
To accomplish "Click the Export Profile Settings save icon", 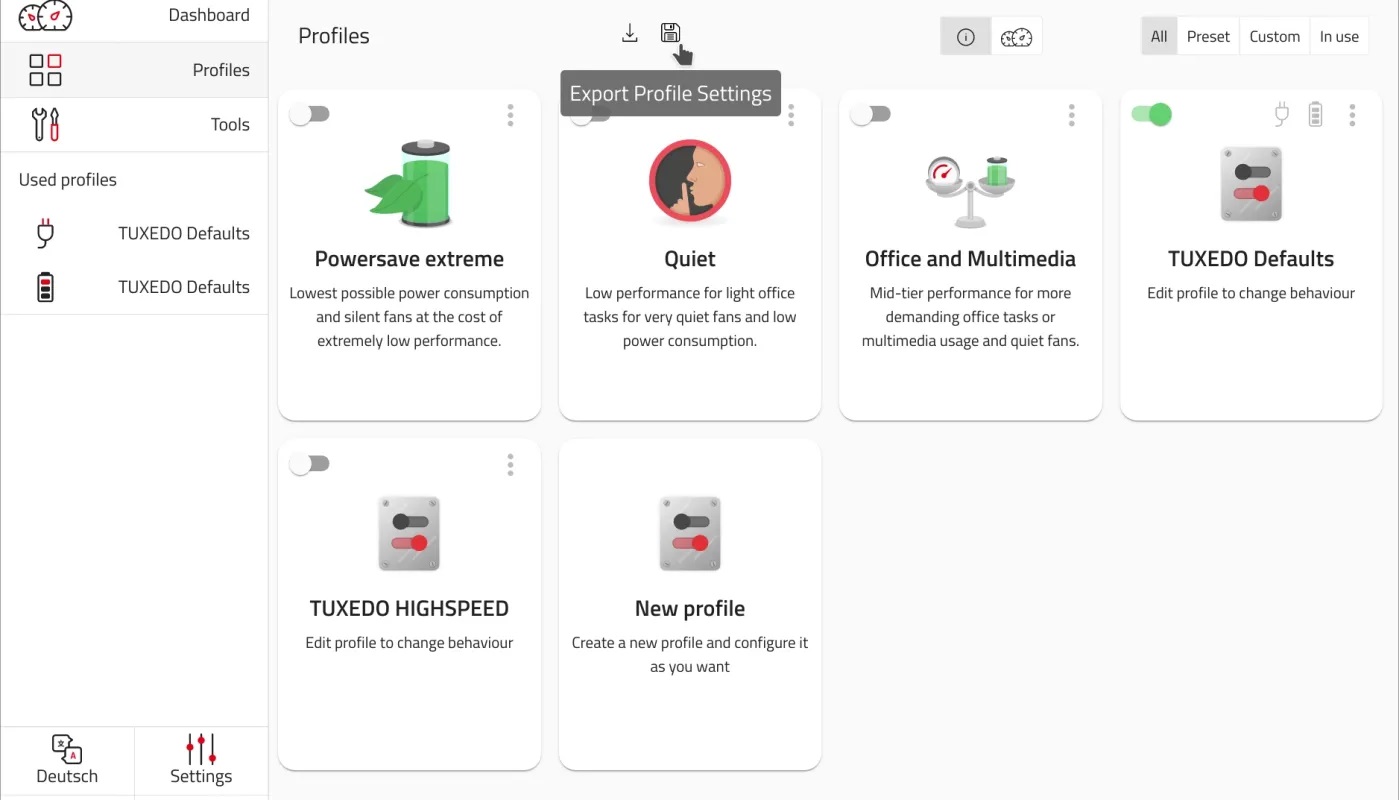I will (x=670, y=34).
